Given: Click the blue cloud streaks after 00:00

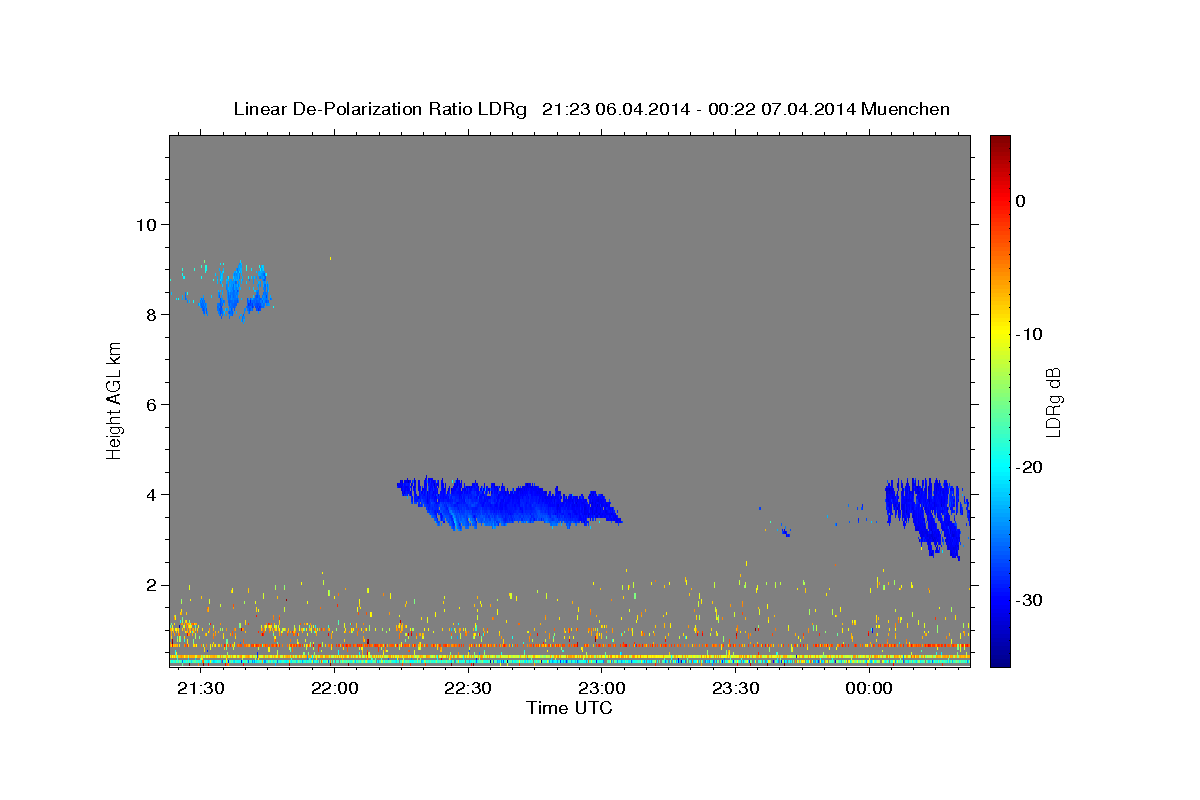Looking at the screenshot, I should click(926, 517).
